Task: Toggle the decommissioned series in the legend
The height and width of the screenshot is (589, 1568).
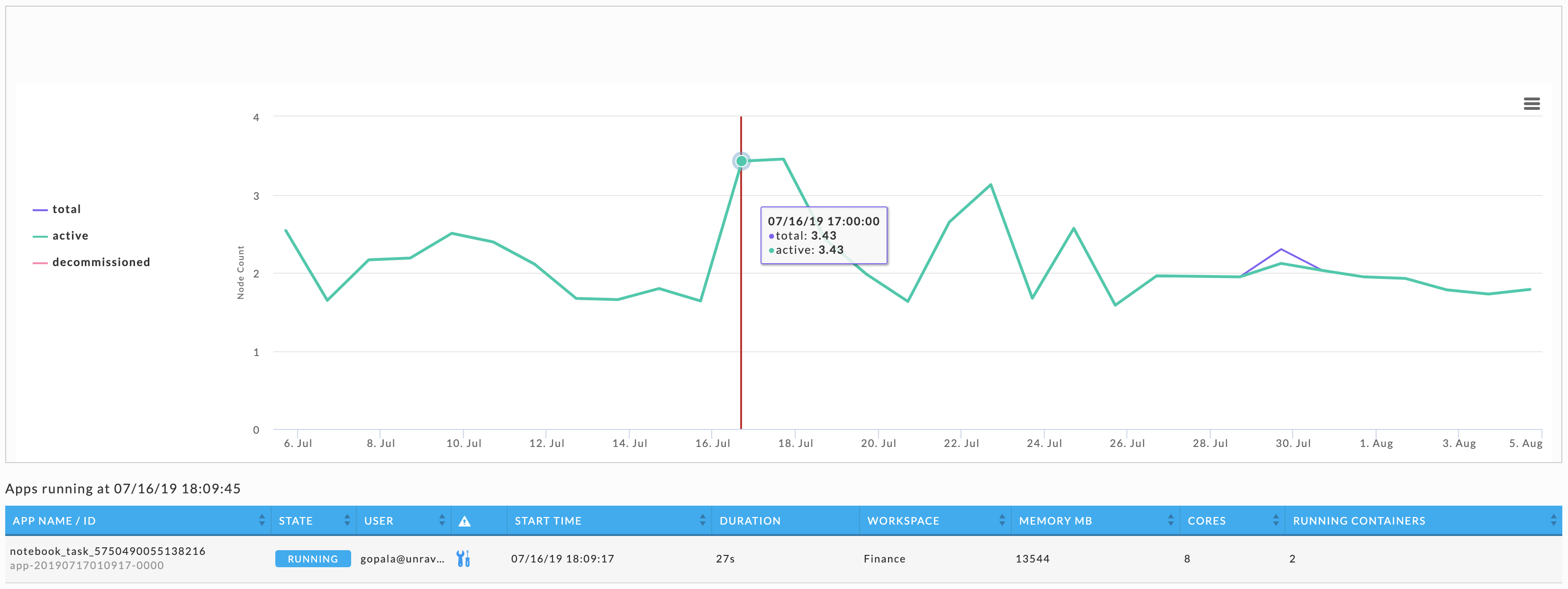Action: [91, 262]
